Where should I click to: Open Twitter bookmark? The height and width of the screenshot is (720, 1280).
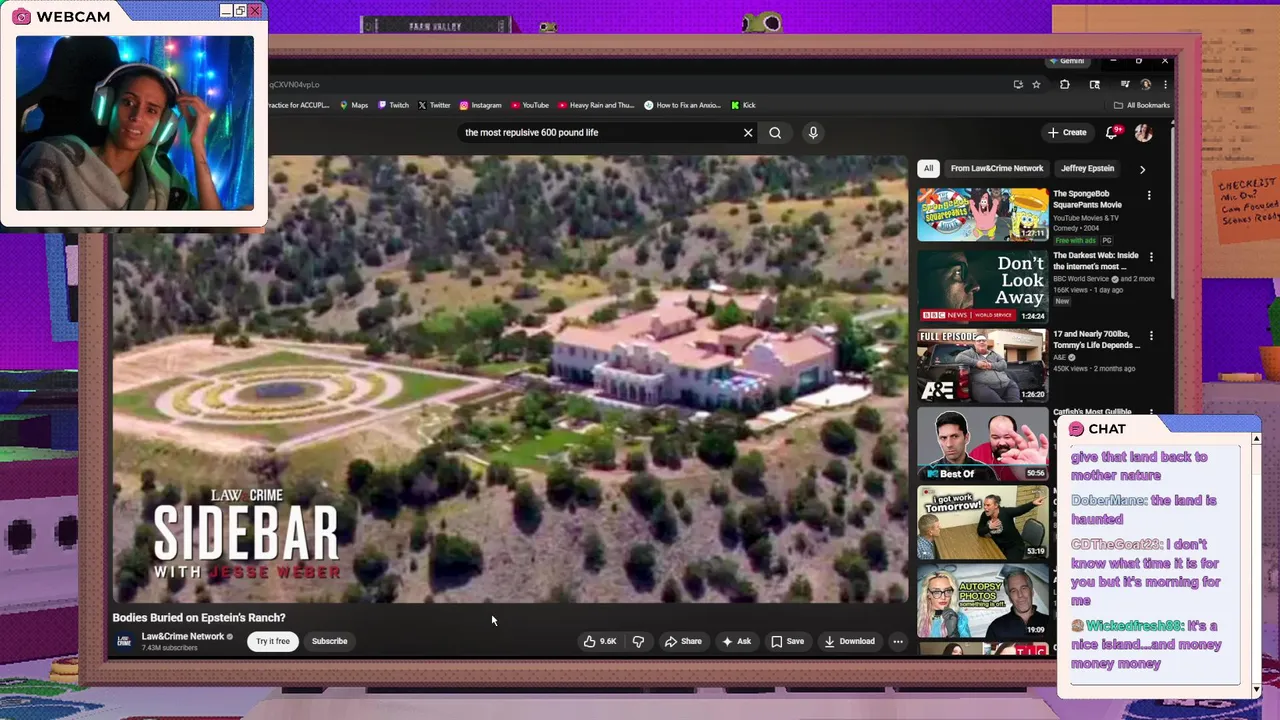coord(434,105)
